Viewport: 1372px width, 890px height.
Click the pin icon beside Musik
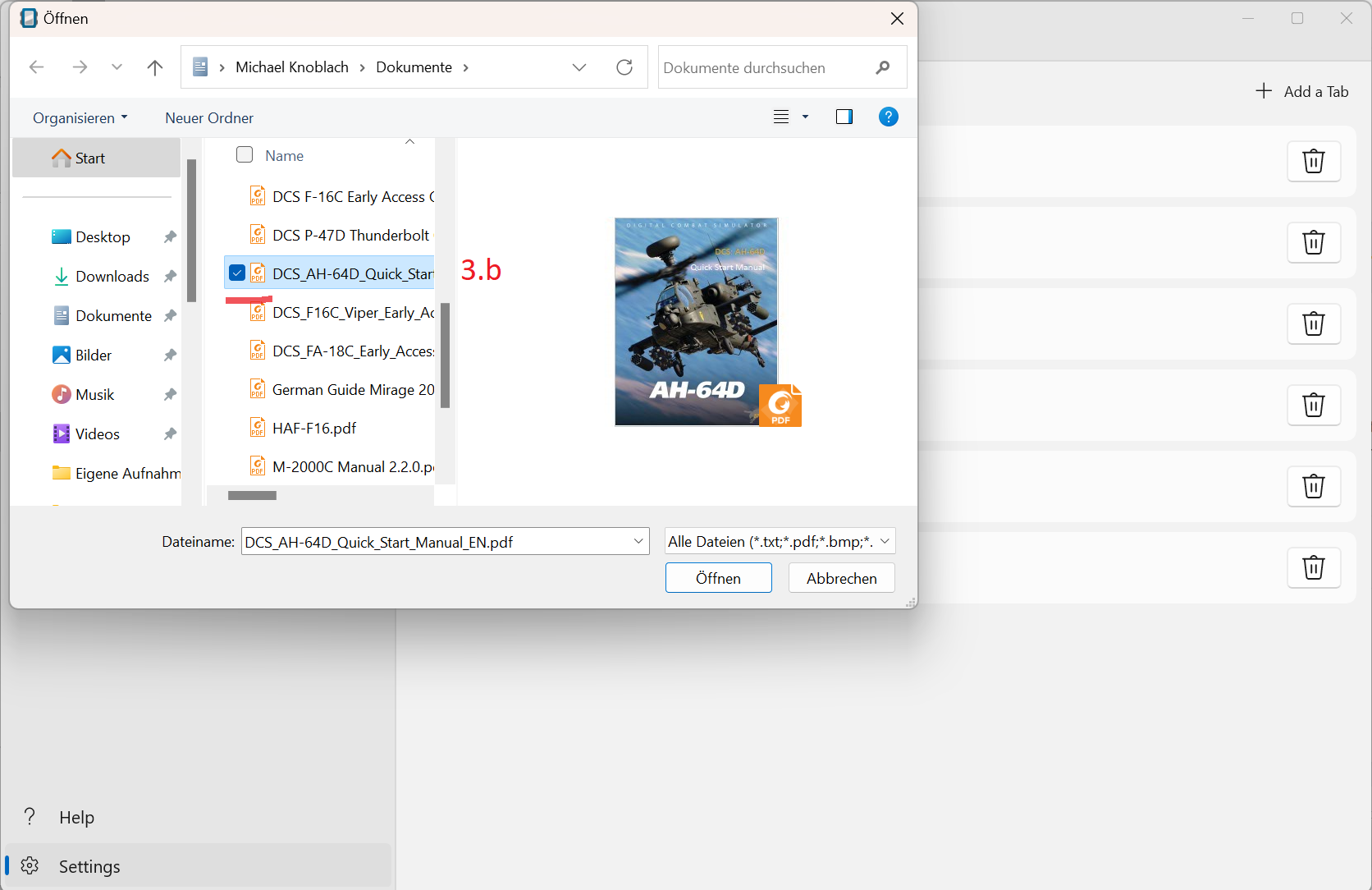(170, 395)
